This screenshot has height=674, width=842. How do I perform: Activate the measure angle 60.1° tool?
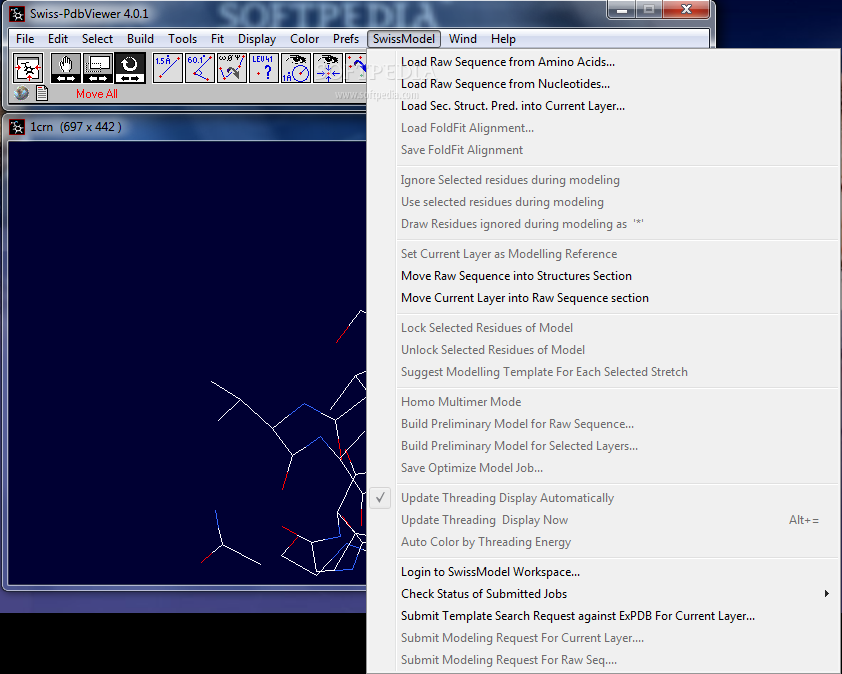[200, 68]
